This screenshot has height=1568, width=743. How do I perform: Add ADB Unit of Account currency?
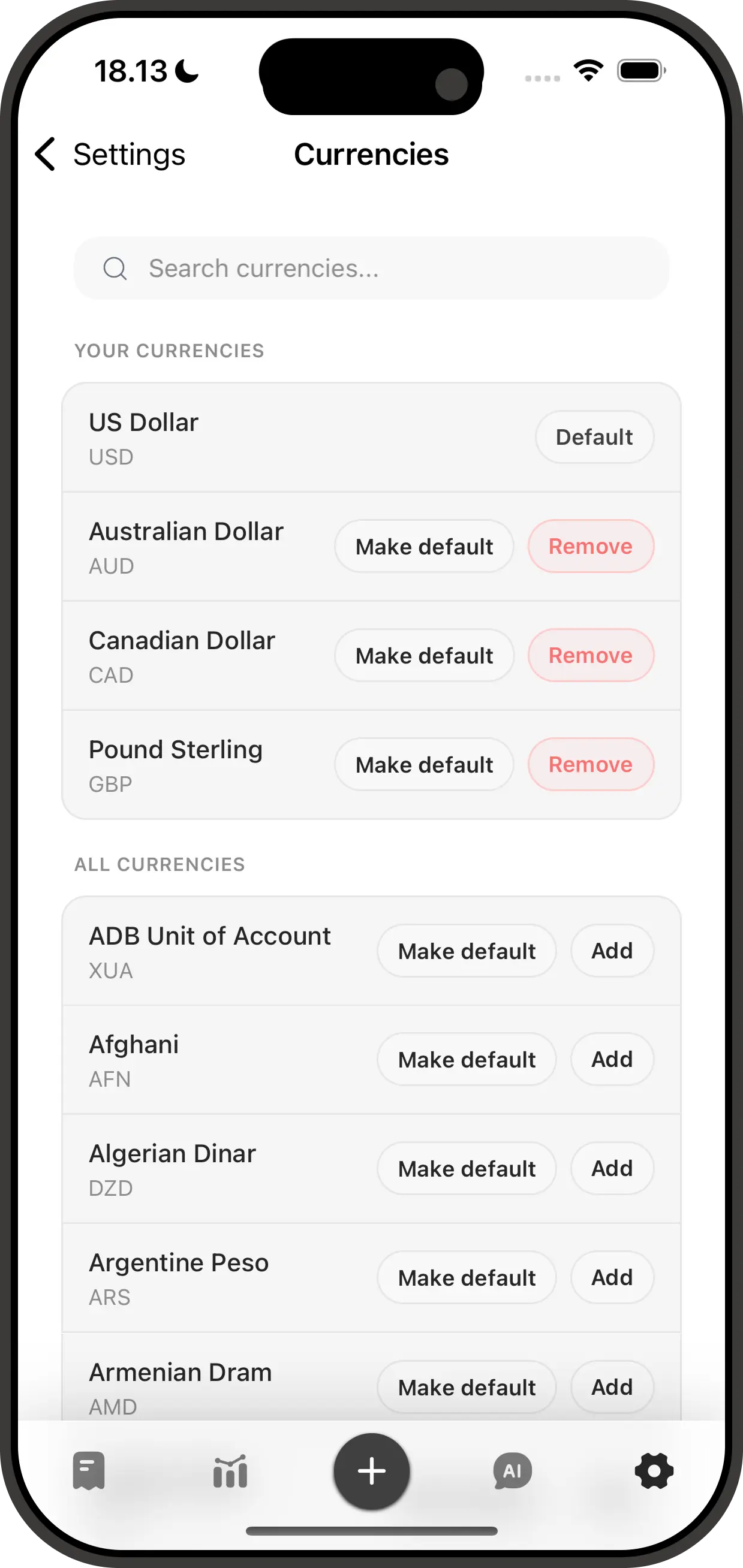[612, 951]
